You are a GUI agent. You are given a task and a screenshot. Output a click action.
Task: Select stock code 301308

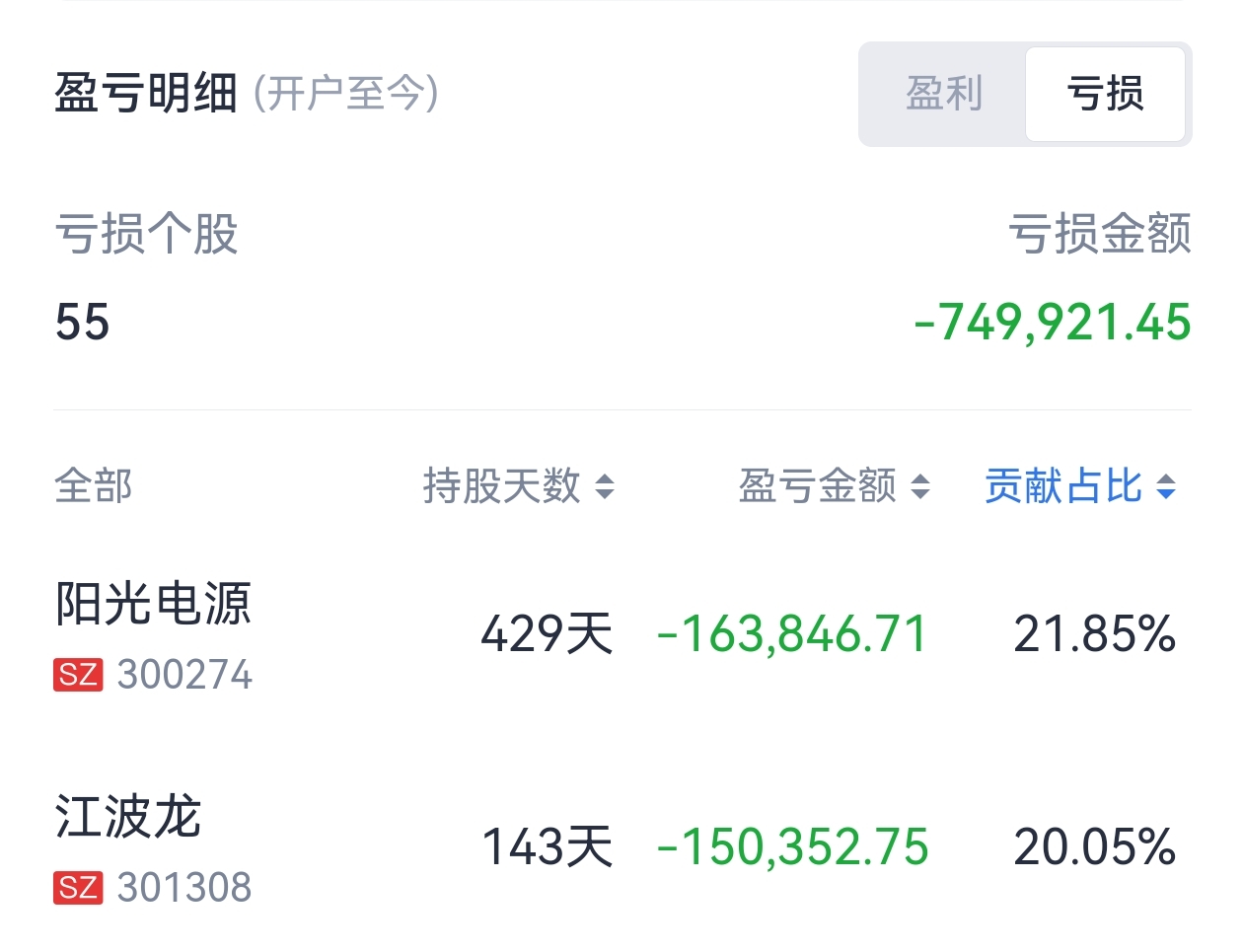[184, 888]
